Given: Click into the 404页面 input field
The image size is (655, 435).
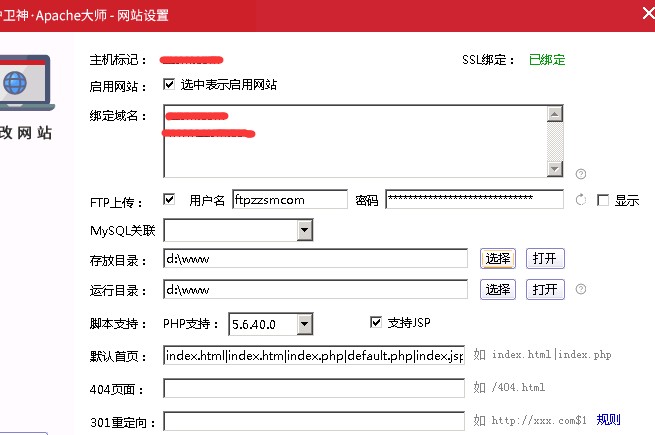Looking at the screenshot, I should tap(315, 388).
